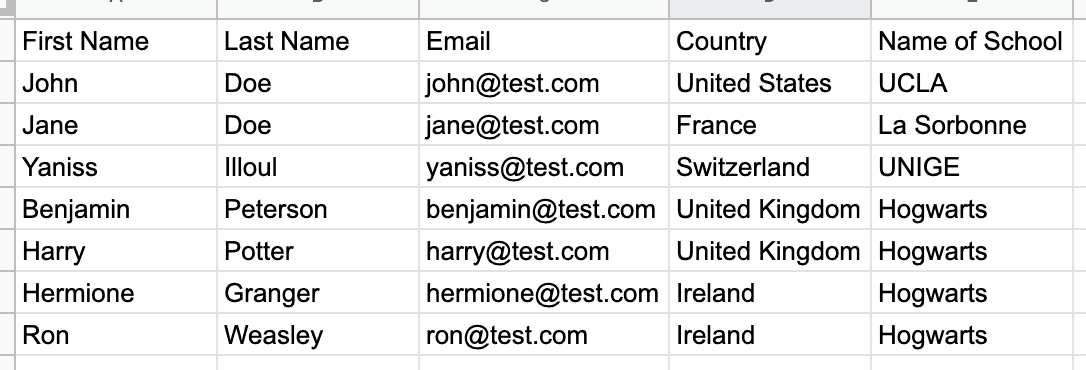Select the benjamin@test.com cell
This screenshot has height=370, width=1086.
coord(544,209)
